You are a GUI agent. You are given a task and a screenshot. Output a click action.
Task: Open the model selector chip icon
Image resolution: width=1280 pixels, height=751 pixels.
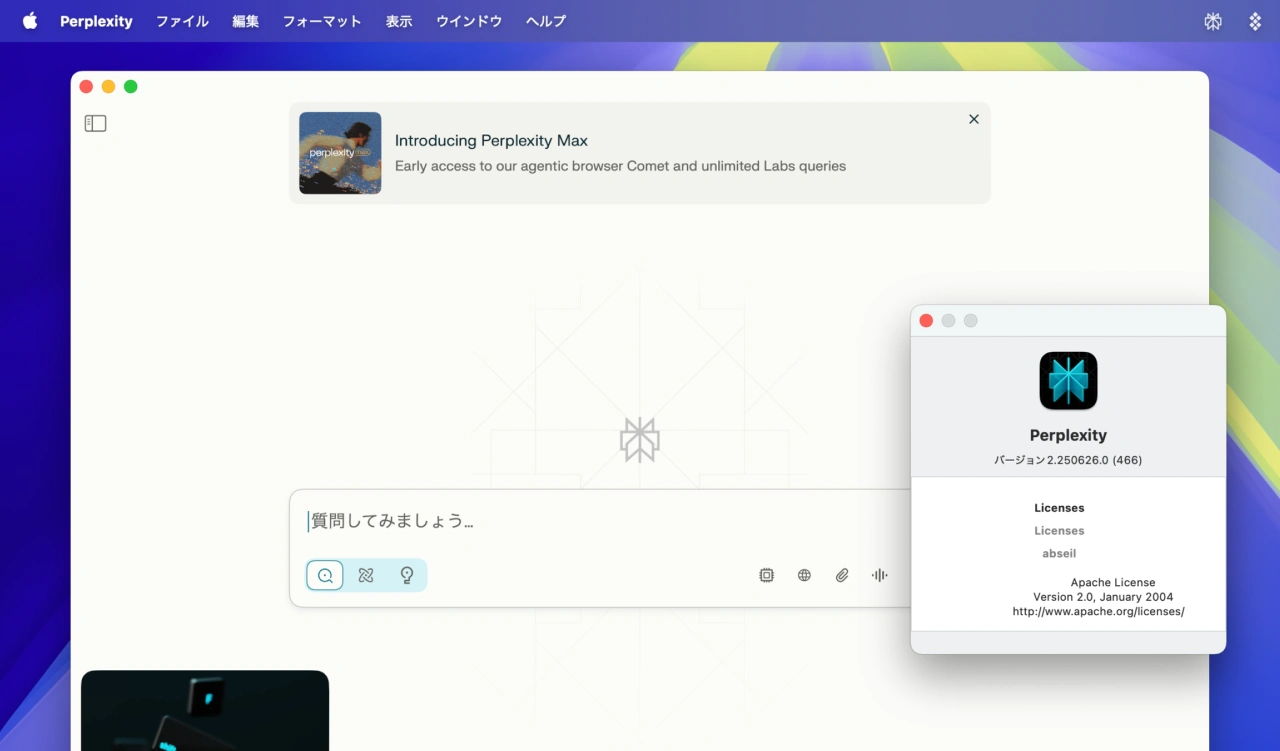click(766, 575)
